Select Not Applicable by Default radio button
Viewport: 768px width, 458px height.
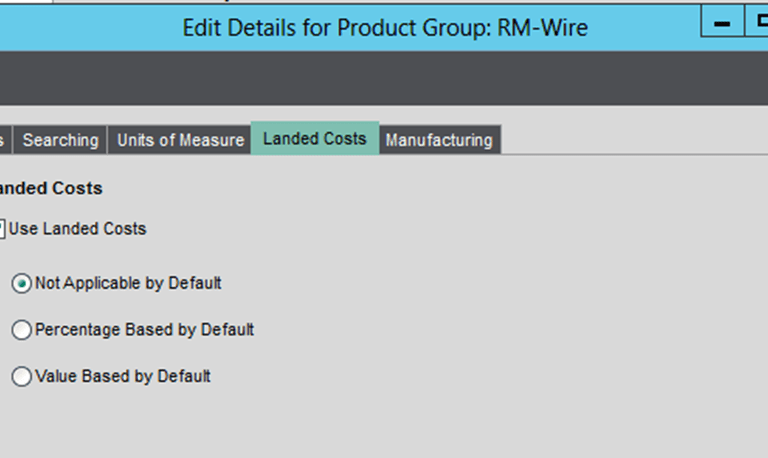(22, 283)
